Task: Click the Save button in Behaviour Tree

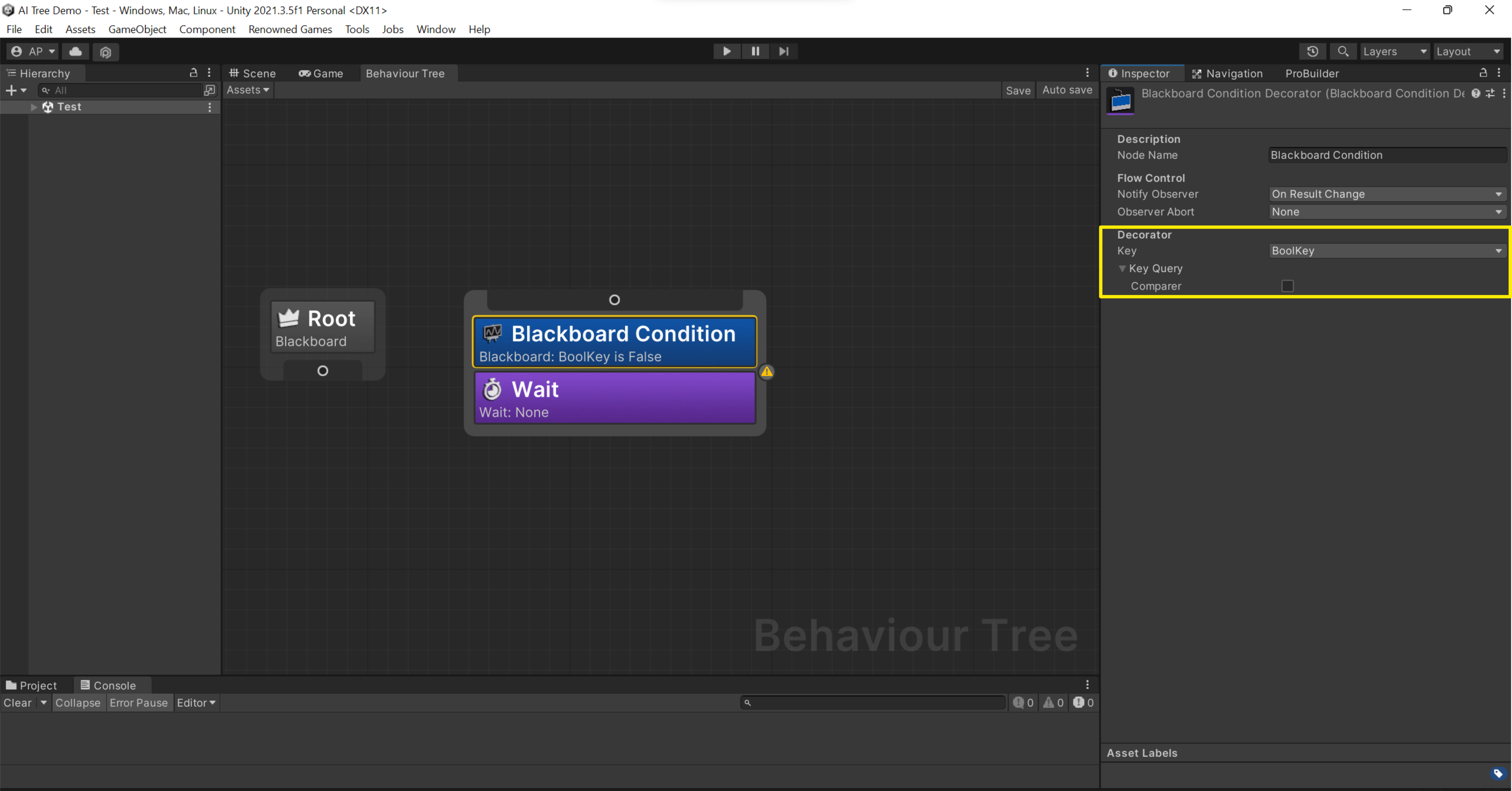Action: pyautogui.click(x=1018, y=90)
